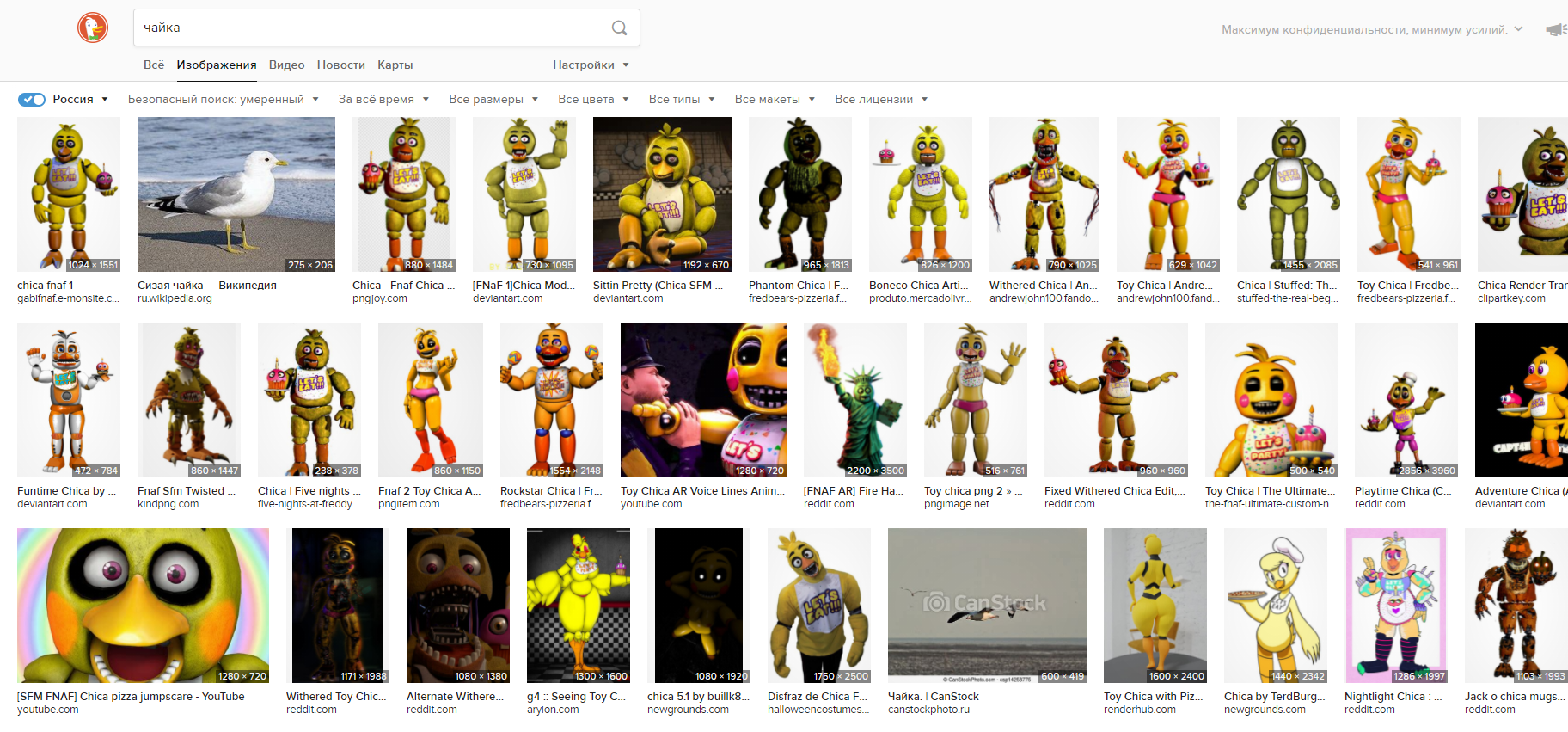Click the Chica | Stuffed: Th... title
Screen dimensions: 1568x732
click(1287, 285)
